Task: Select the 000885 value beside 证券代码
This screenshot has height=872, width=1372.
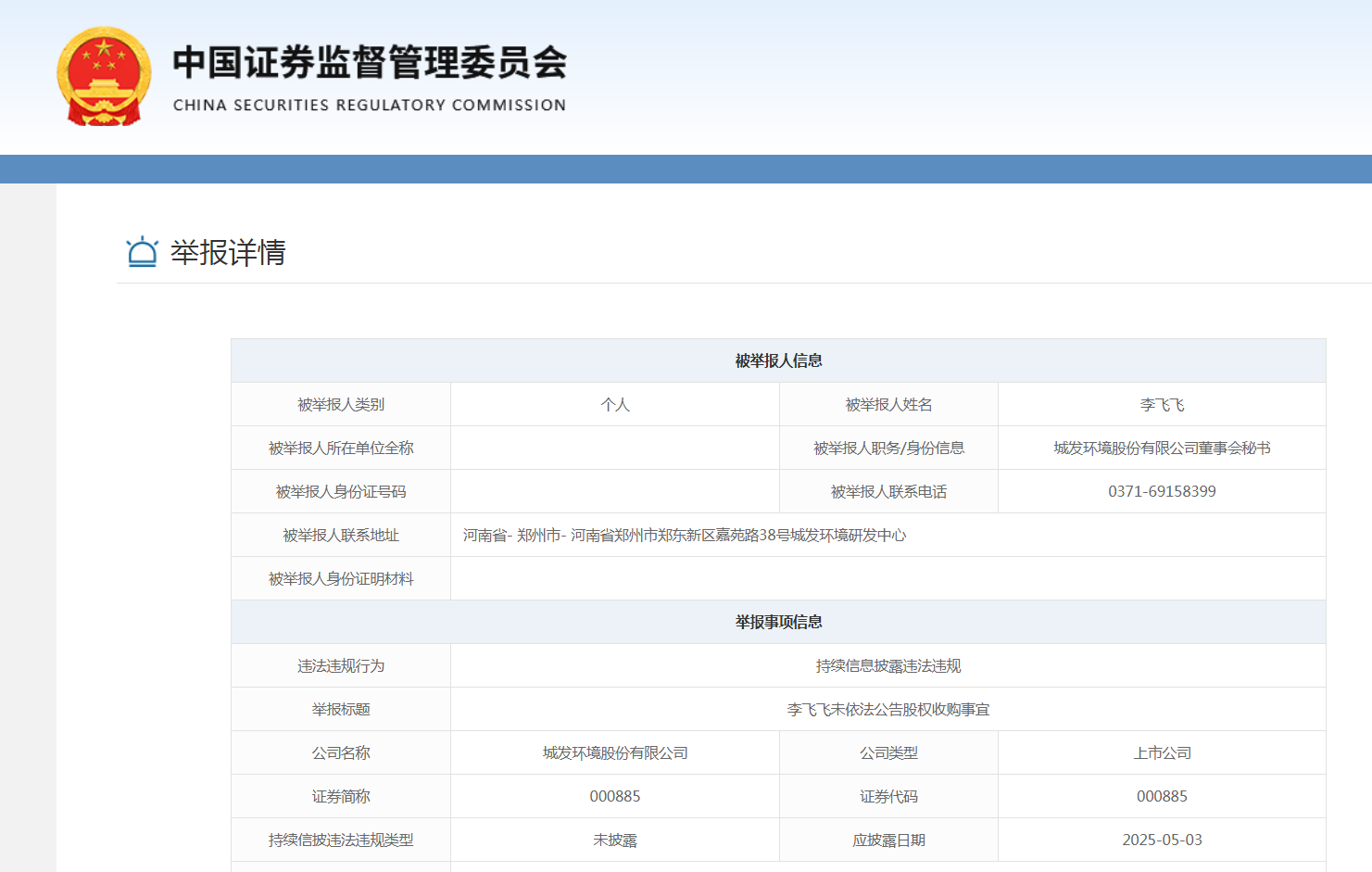Action: tap(1162, 797)
